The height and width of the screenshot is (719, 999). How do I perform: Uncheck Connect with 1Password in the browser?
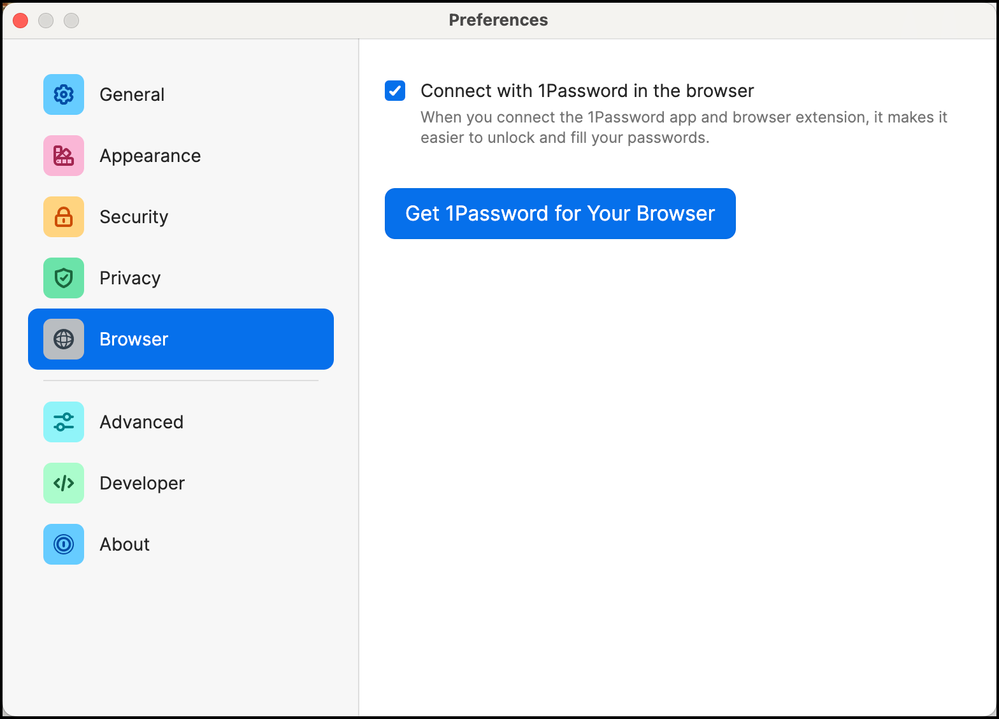[x=395, y=91]
